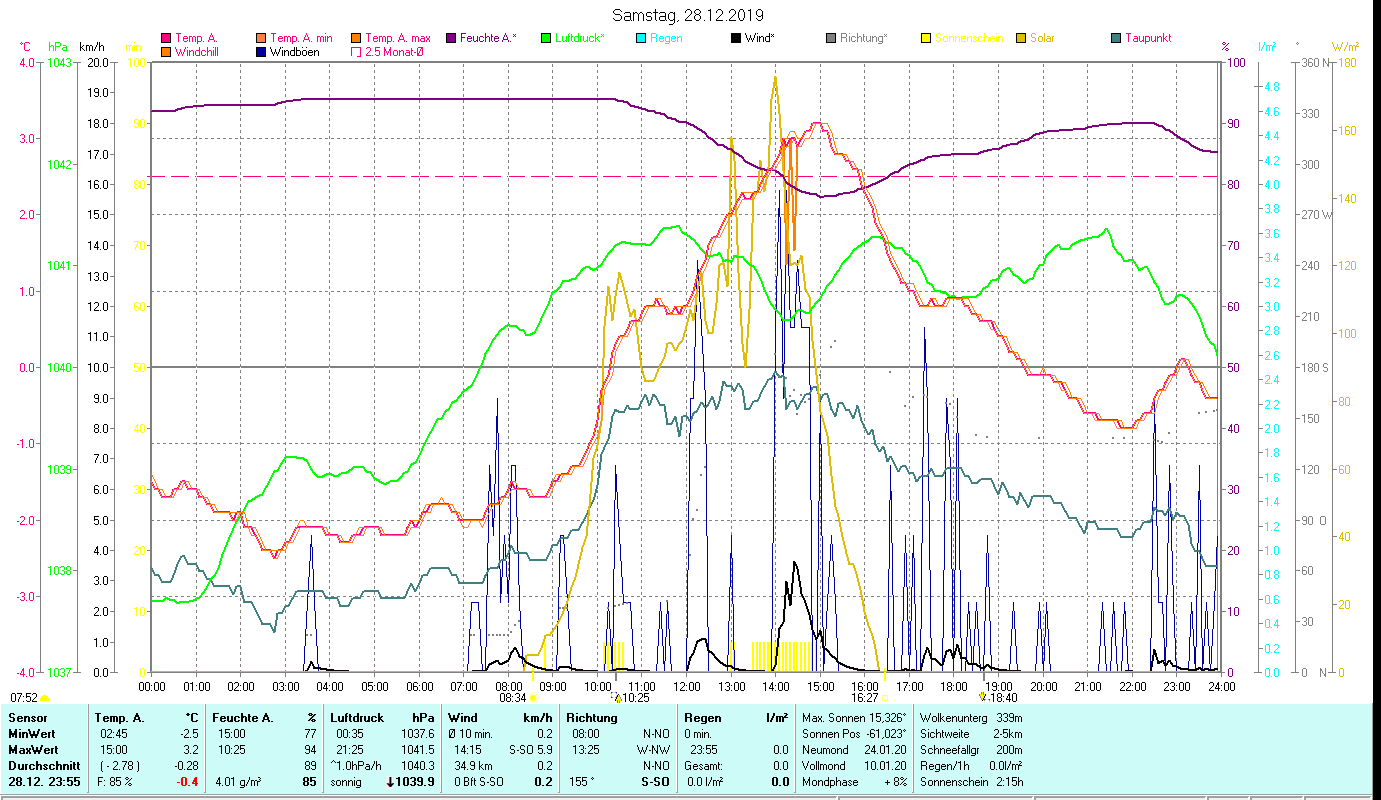1381x800 pixels.
Task: Click the 2.5 Monat-Ø legend label
Action: coord(393,51)
